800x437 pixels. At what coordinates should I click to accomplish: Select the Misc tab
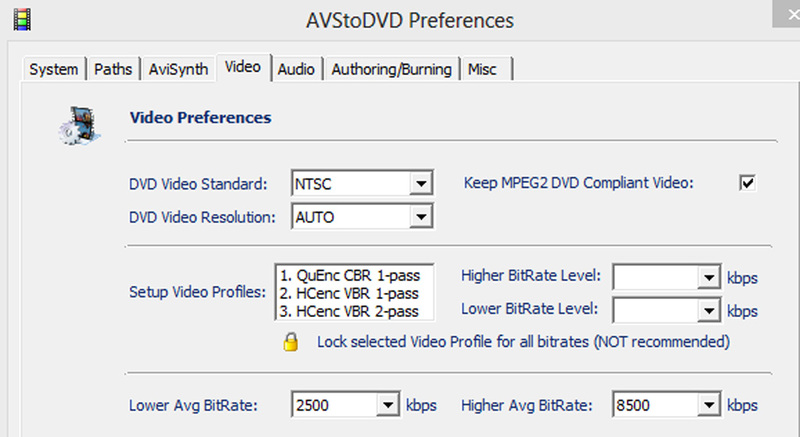[x=486, y=69]
